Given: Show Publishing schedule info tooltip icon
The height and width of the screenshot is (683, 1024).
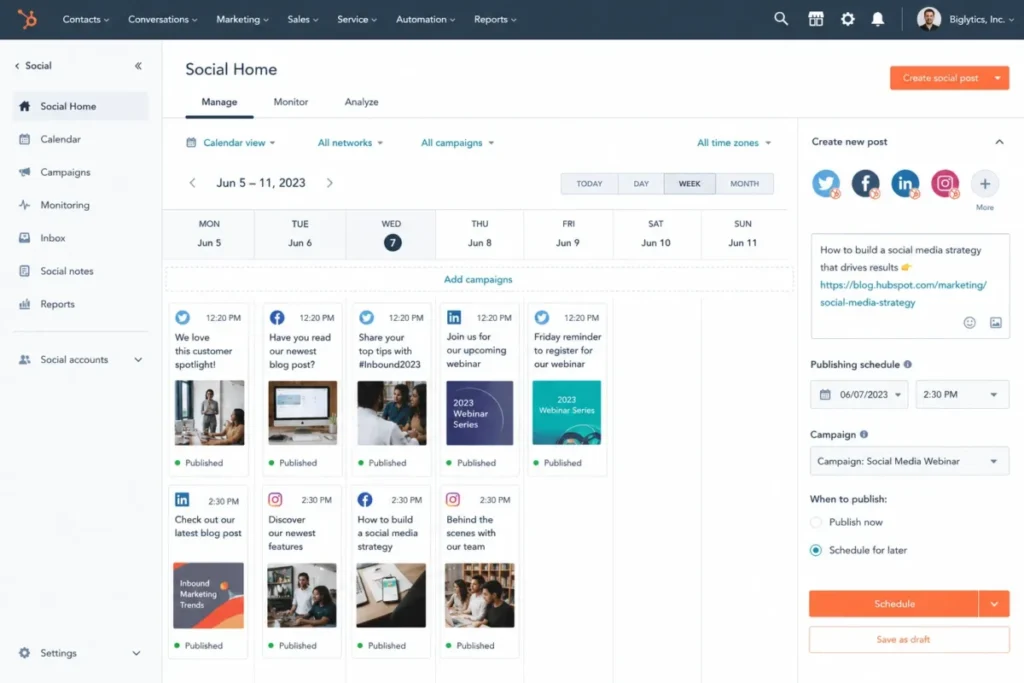Looking at the screenshot, I should click(908, 364).
